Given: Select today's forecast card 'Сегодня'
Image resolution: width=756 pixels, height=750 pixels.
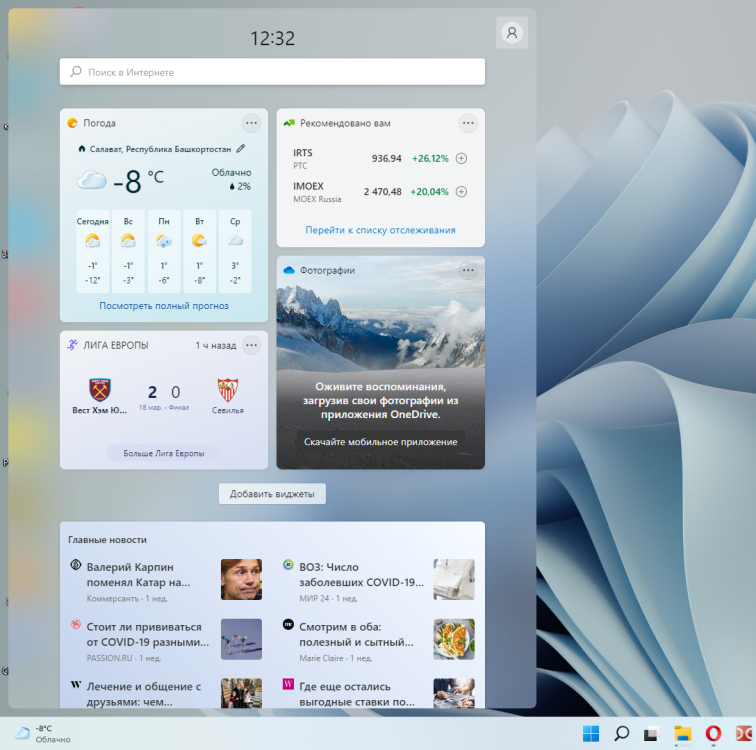Looking at the screenshot, I should pos(93,251).
